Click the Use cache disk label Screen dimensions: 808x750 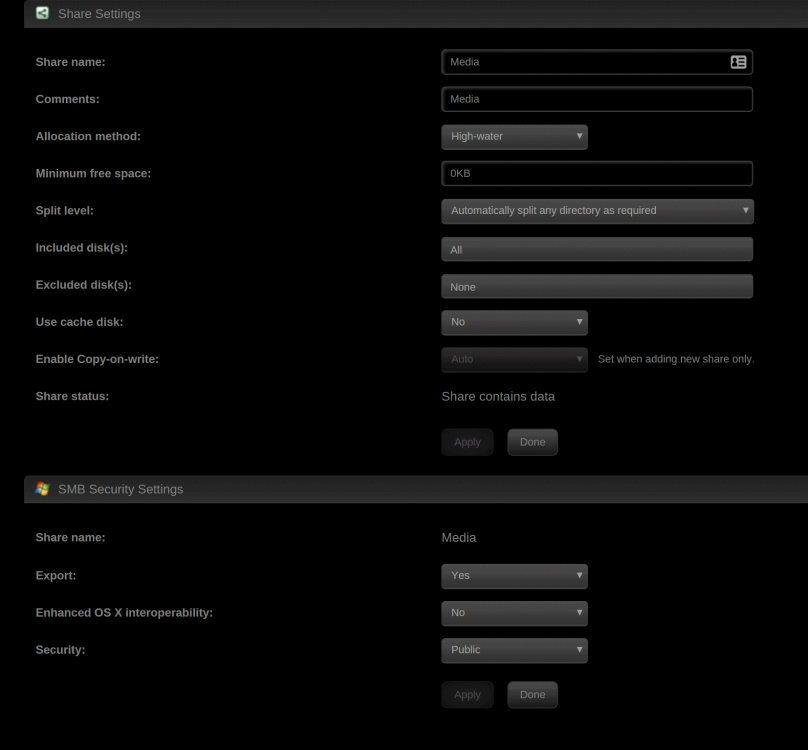[79, 322]
